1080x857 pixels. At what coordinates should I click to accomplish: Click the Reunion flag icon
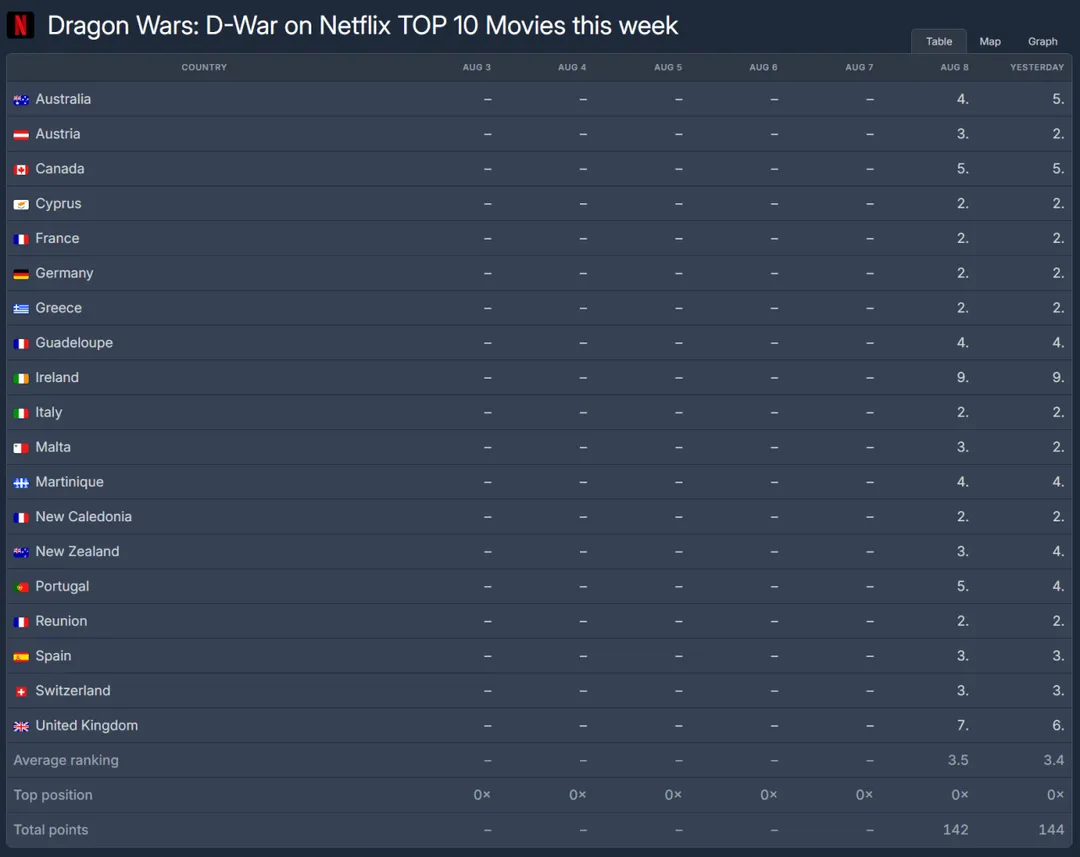21,621
